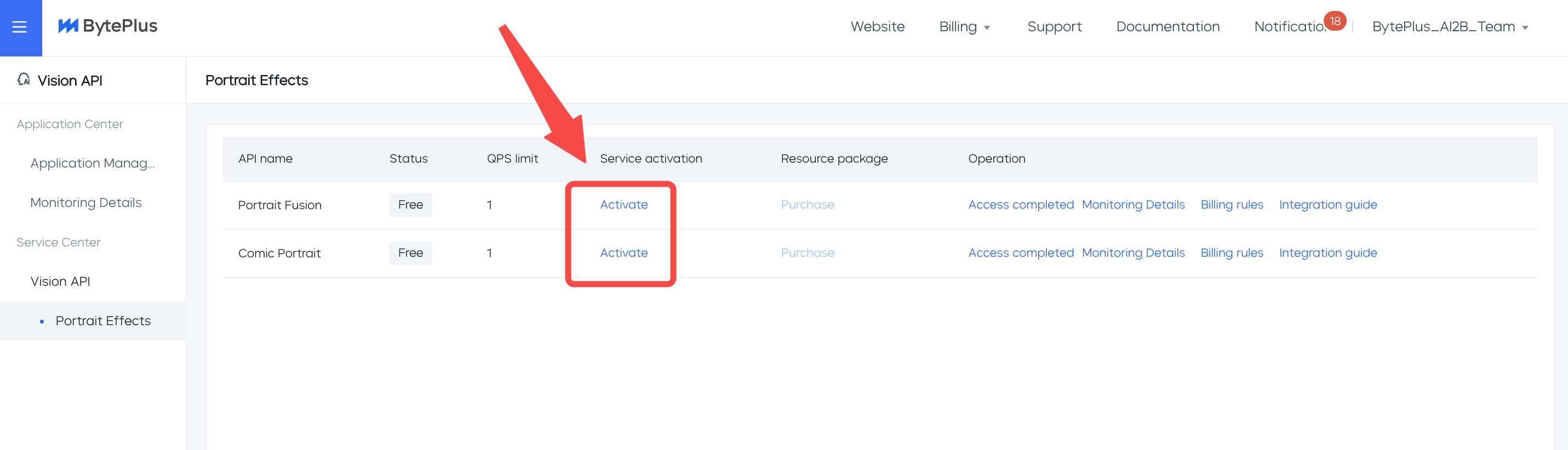1568x450 pixels.
Task: Purchase resource package for Comic Portrait
Action: coord(807,252)
